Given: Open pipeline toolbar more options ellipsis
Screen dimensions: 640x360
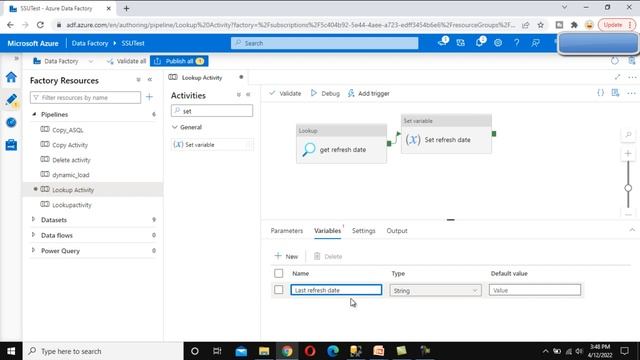Looking at the screenshot, I should click(x=631, y=93).
